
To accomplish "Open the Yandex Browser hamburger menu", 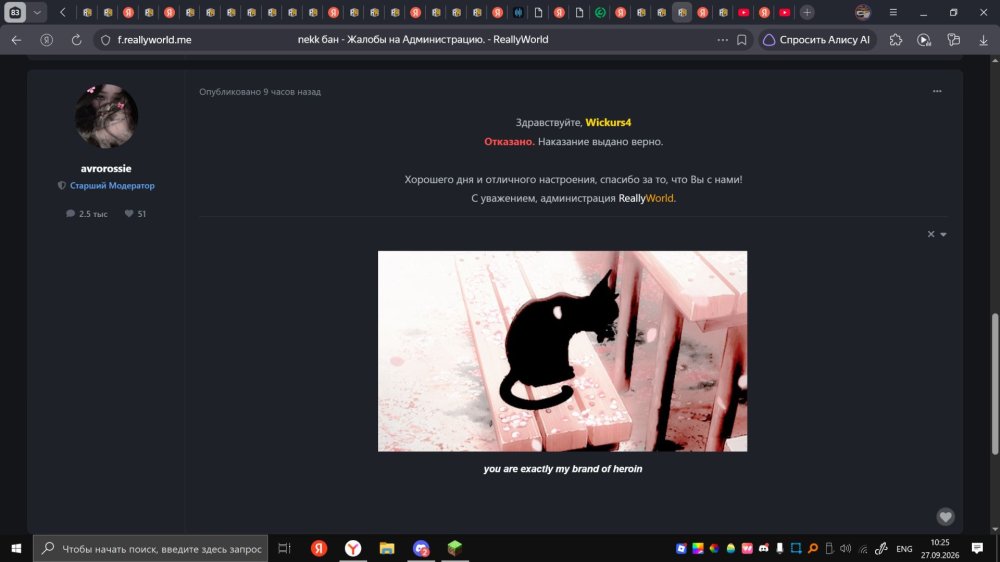I will (893, 12).
